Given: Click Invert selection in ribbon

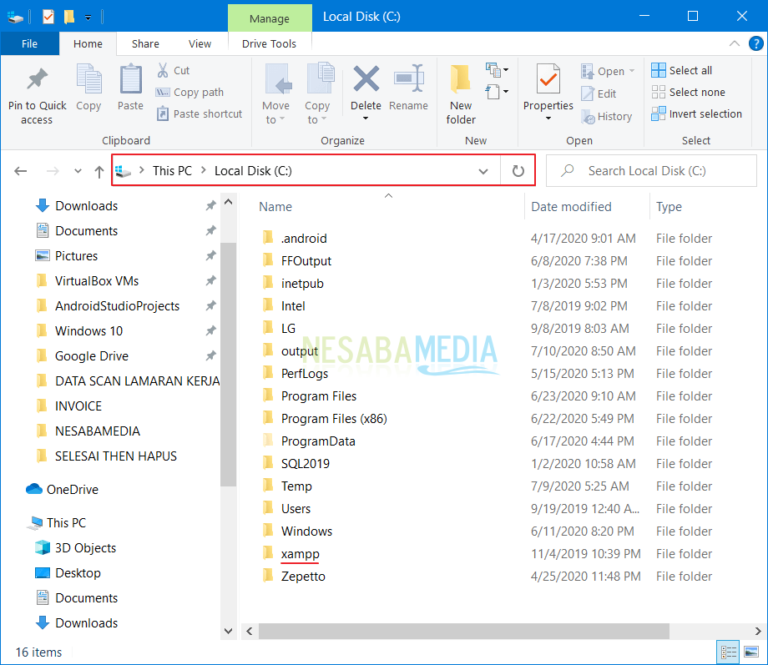Looking at the screenshot, I should coord(696,114).
